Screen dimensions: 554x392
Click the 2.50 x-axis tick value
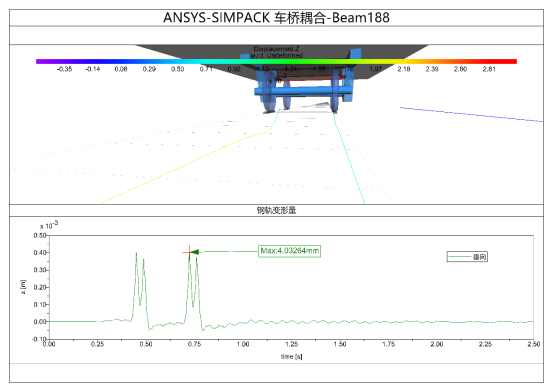pos(534,344)
